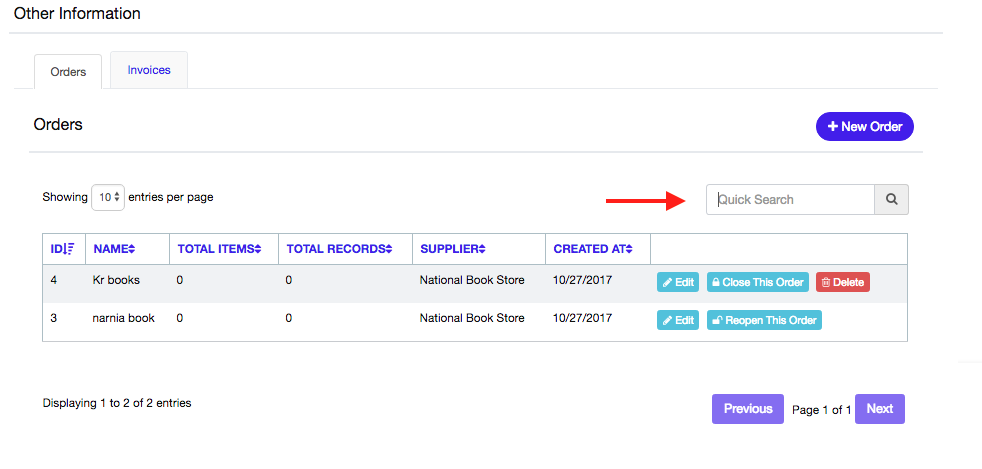
Task: Focus the Quick Search input field
Action: pyautogui.click(x=790, y=199)
